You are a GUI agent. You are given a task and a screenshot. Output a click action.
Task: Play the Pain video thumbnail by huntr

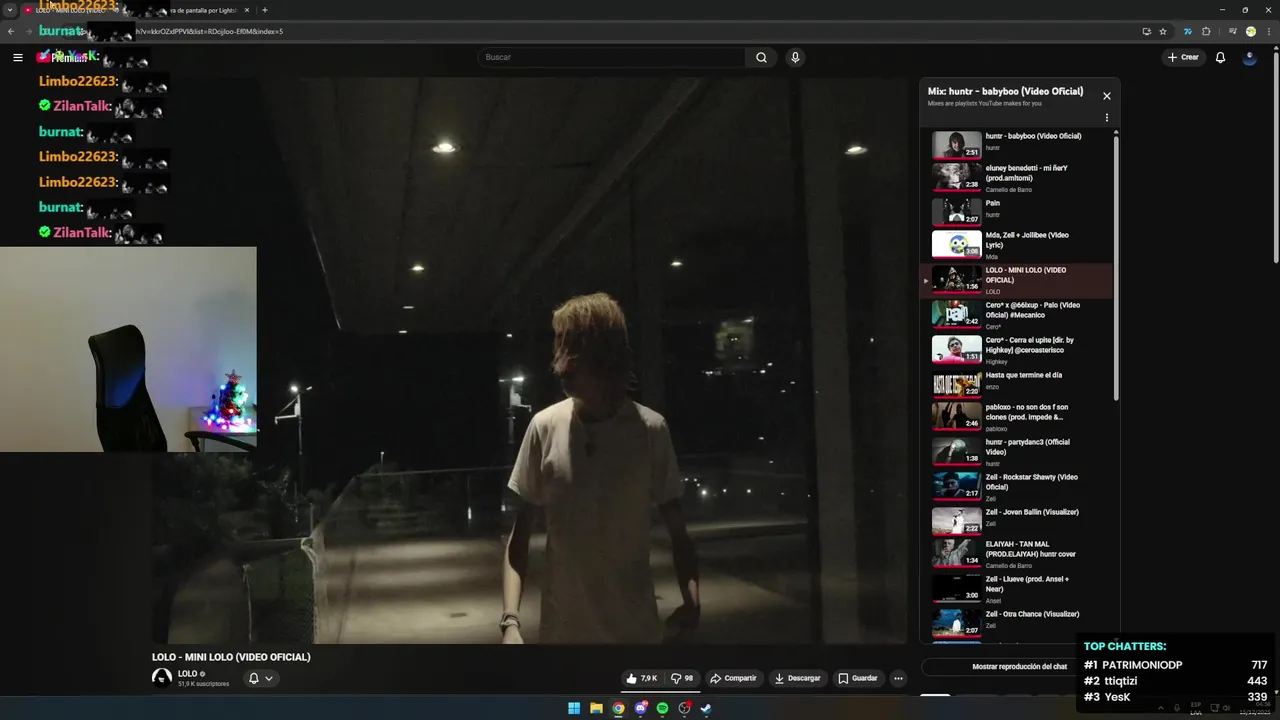pos(957,212)
